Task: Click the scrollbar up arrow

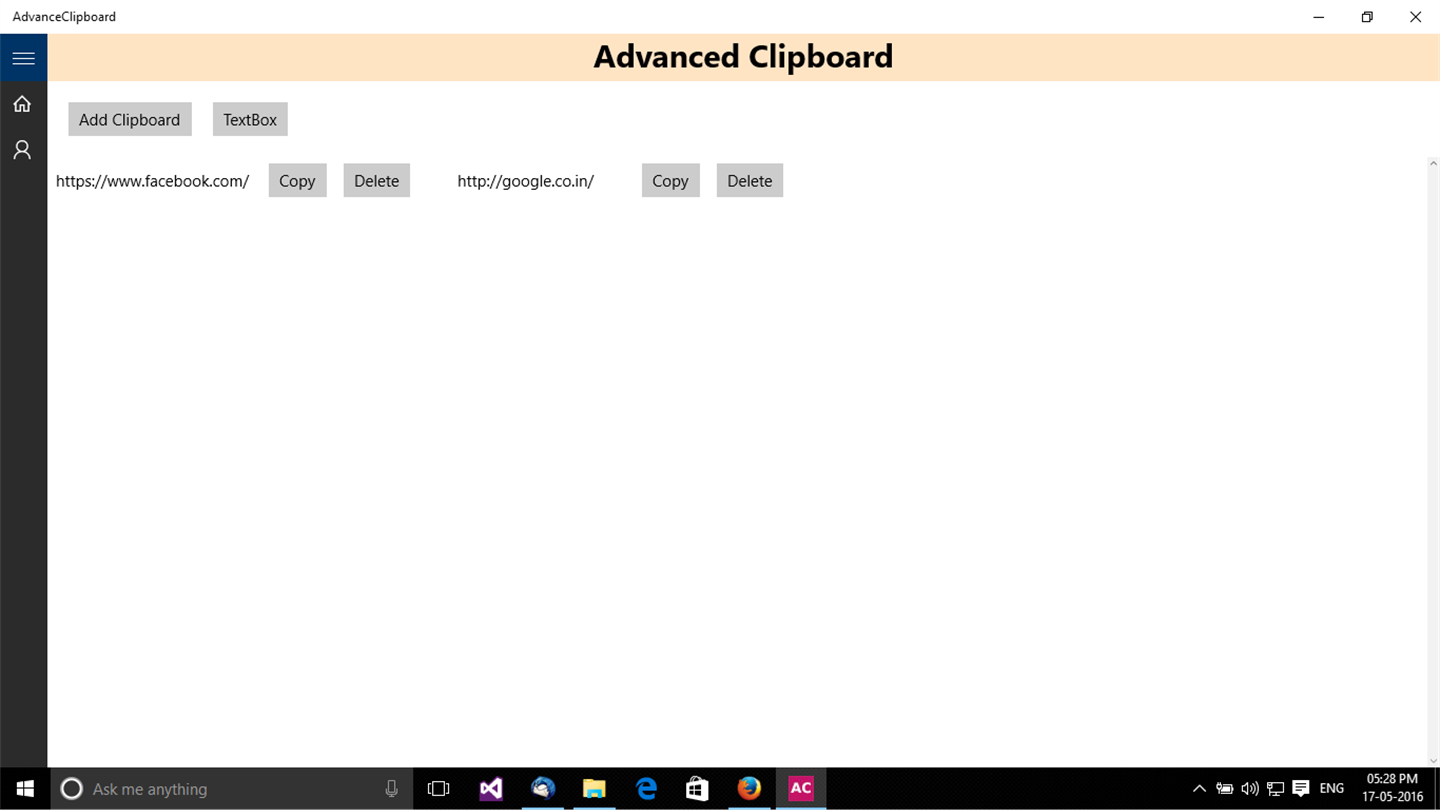Action: [x=1433, y=163]
